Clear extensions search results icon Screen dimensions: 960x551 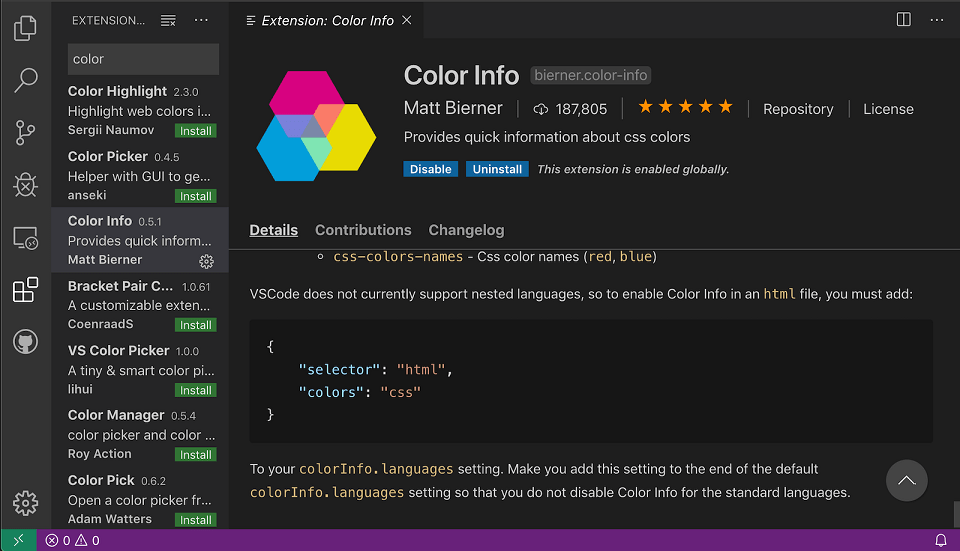tap(168, 20)
